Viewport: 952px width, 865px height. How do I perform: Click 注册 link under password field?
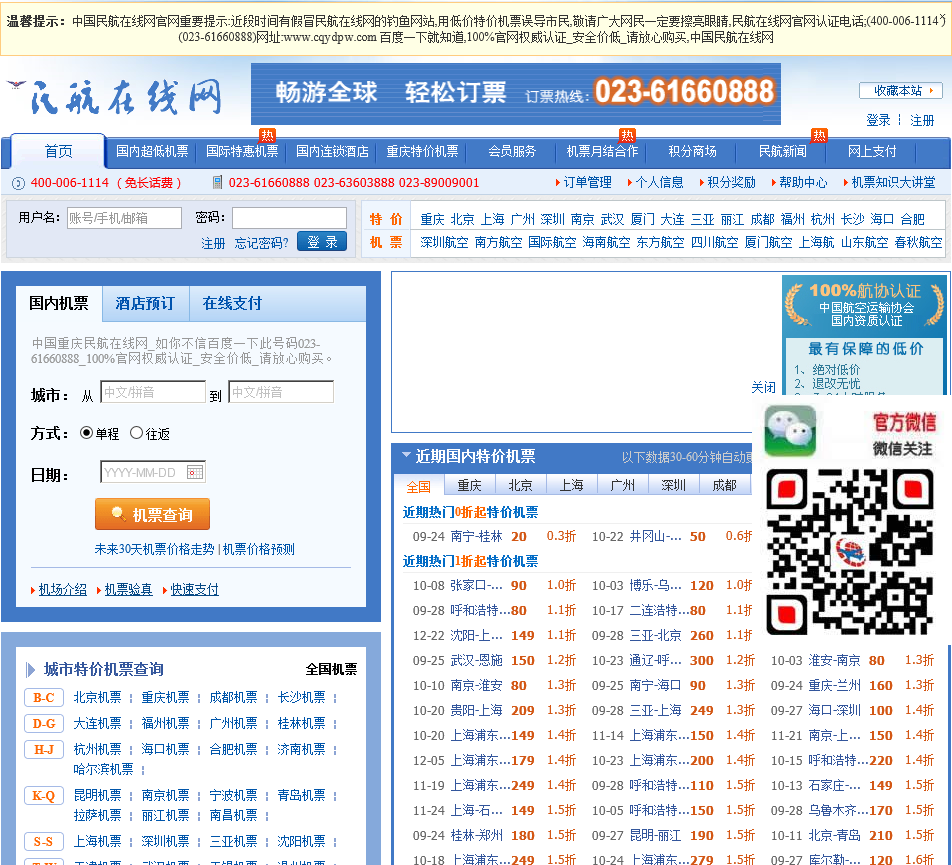click(x=213, y=243)
